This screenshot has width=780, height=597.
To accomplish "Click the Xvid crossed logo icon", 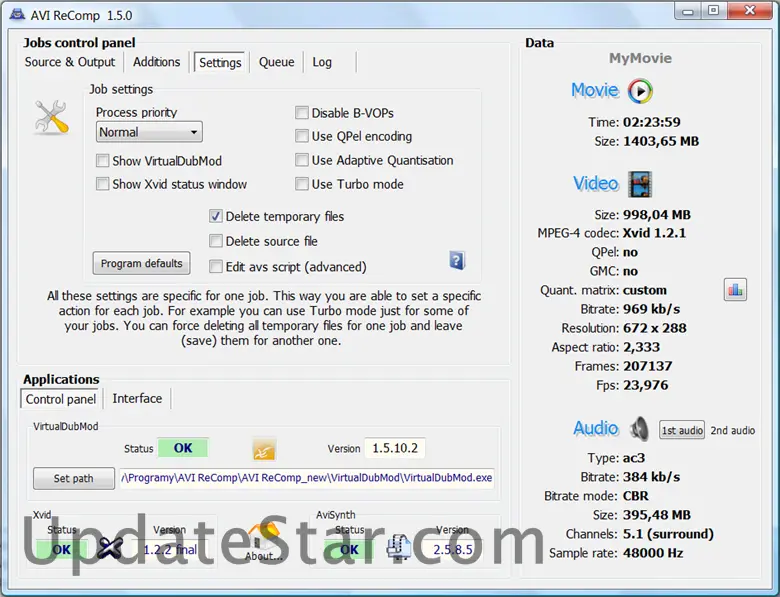I will click(110, 548).
